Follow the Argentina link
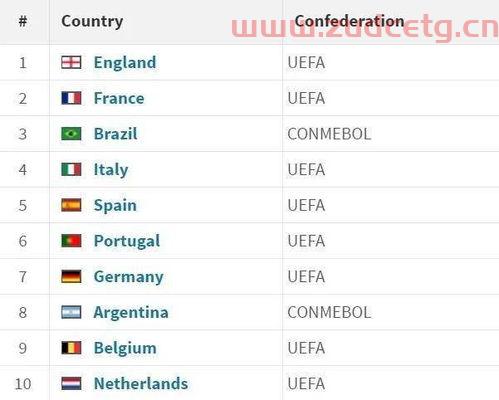The image size is (499, 400). tap(131, 313)
